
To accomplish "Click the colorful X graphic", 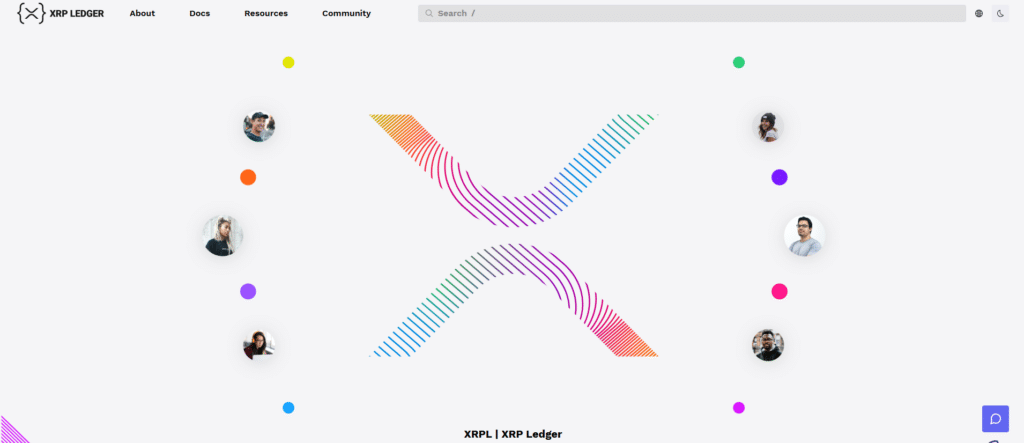I will point(513,235).
